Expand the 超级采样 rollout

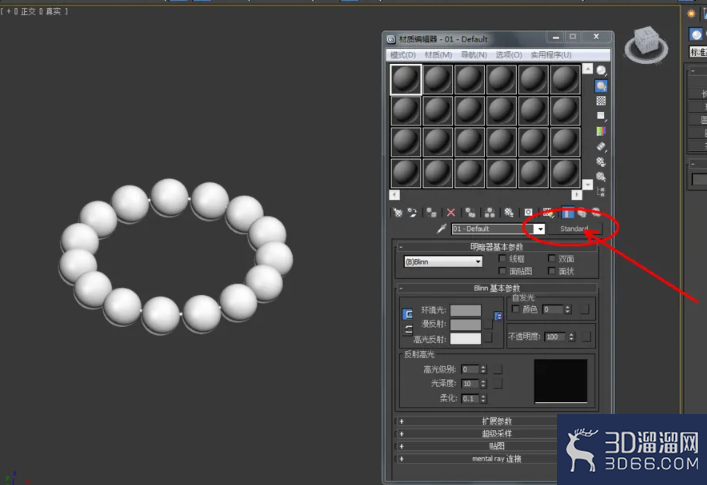point(496,434)
